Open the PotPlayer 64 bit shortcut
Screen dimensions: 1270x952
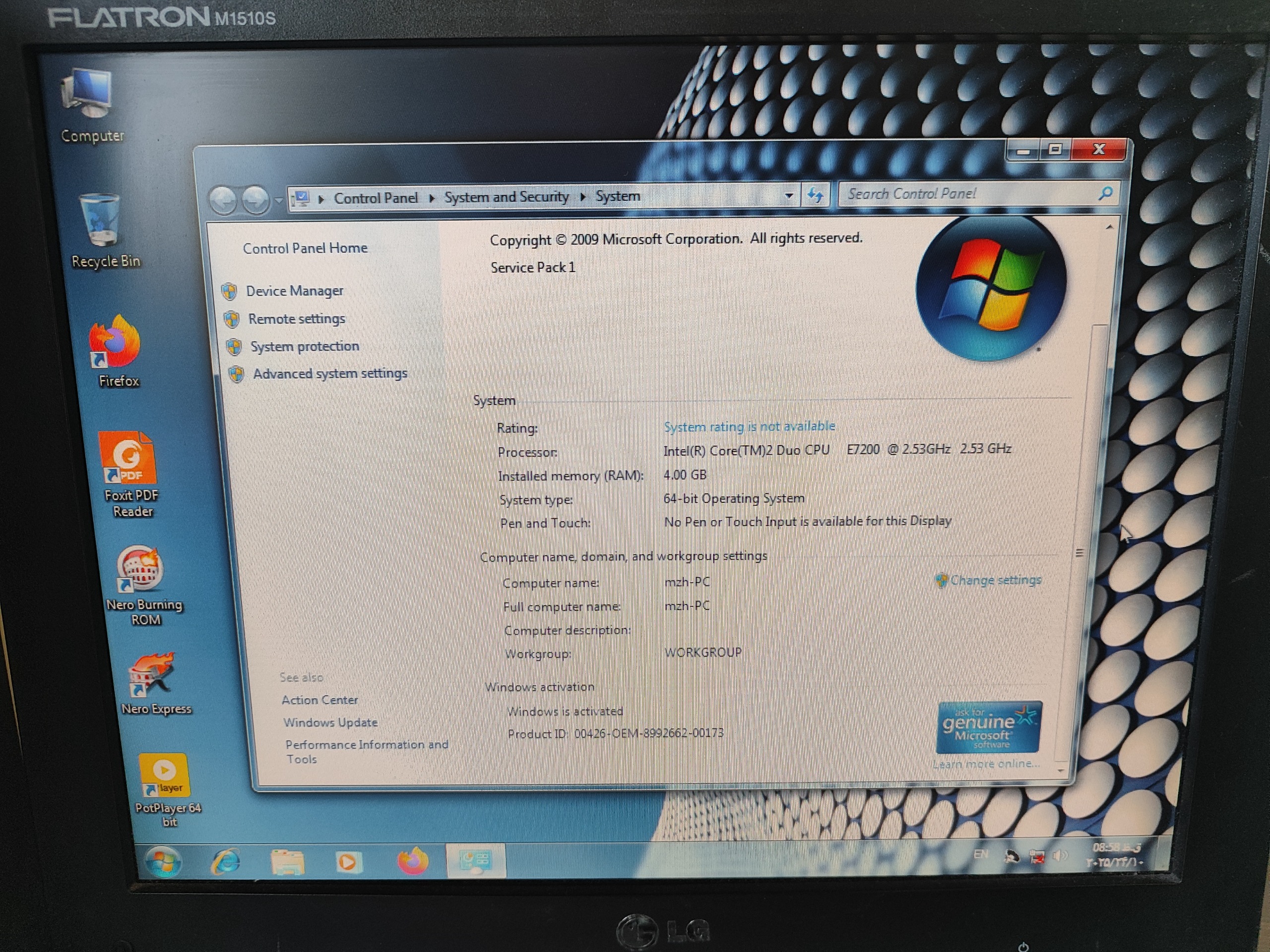pos(164,774)
